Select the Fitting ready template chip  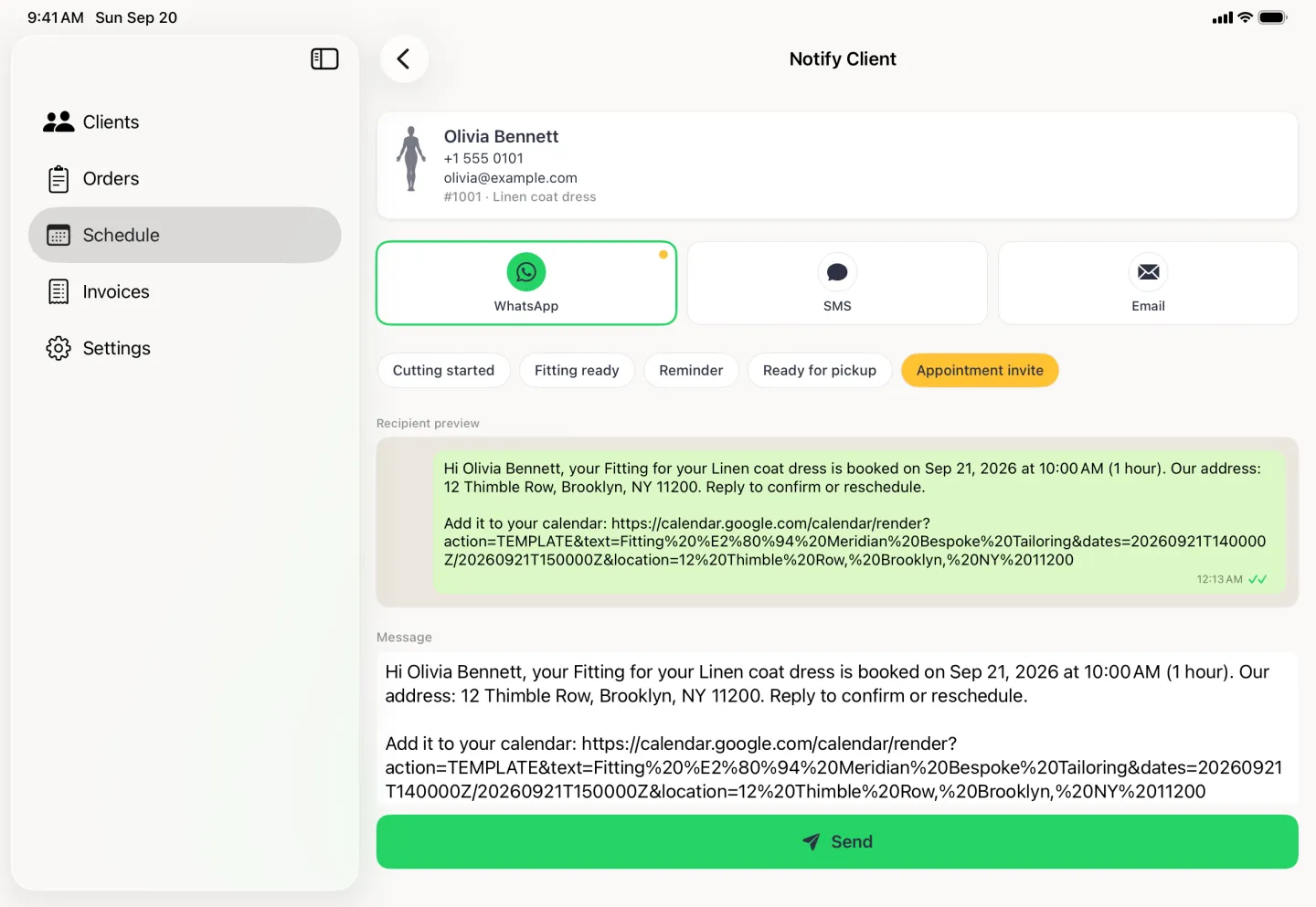(x=577, y=371)
